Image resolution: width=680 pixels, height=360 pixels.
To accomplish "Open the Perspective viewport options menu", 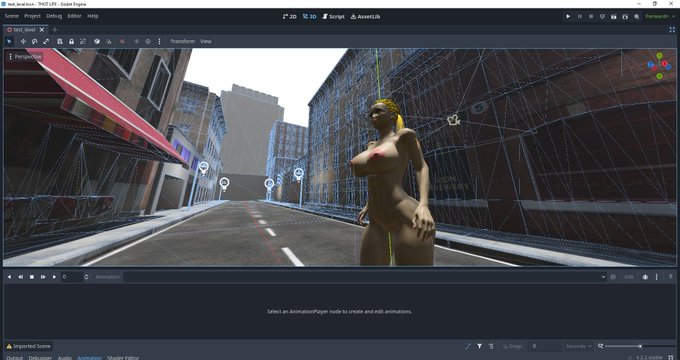I will tap(25, 56).
